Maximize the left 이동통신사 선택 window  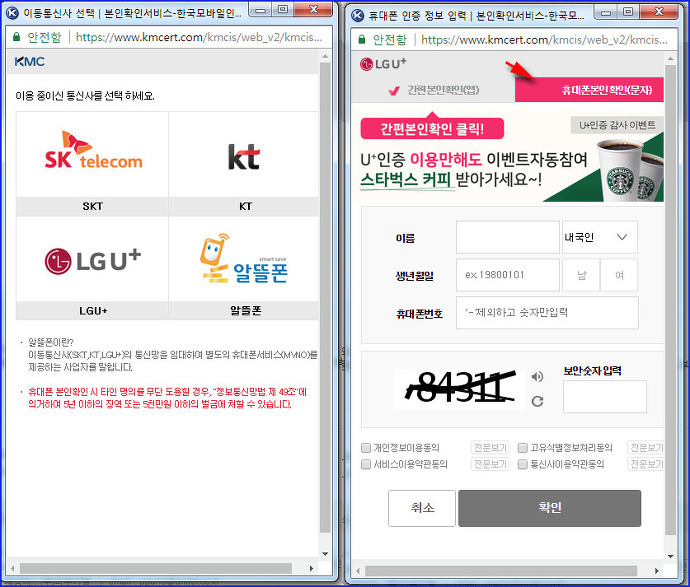(283, 9)
